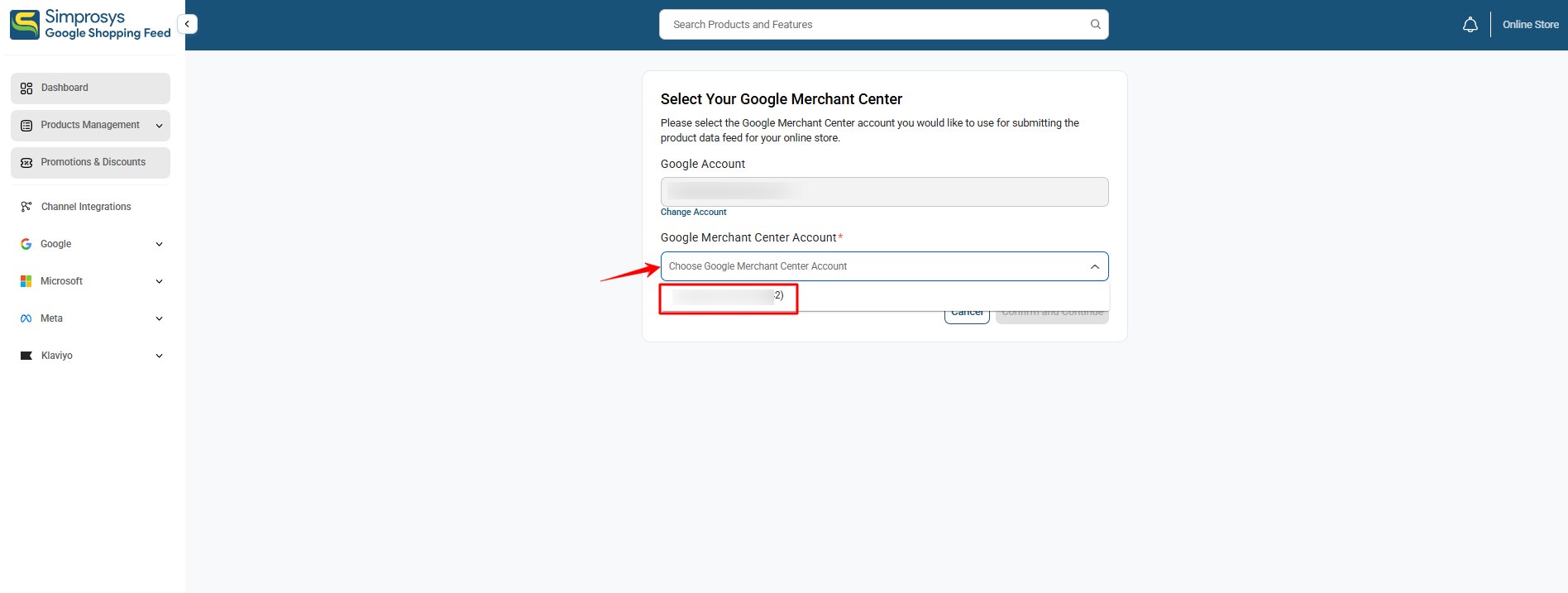Open the Google sidebar section
This screenshot has height=593, width=1568.
tap(90, 244)
